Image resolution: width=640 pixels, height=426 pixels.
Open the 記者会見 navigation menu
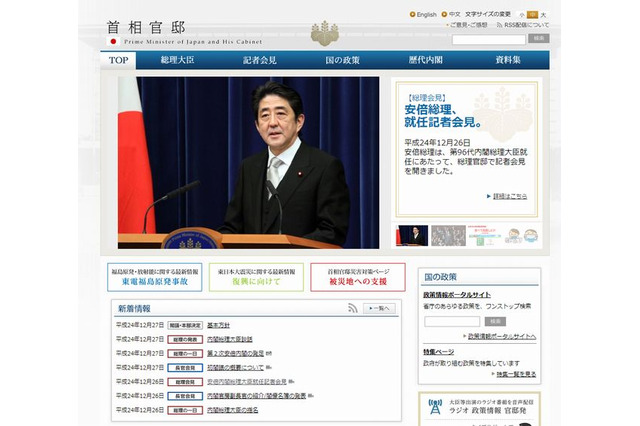click(260, 60)
